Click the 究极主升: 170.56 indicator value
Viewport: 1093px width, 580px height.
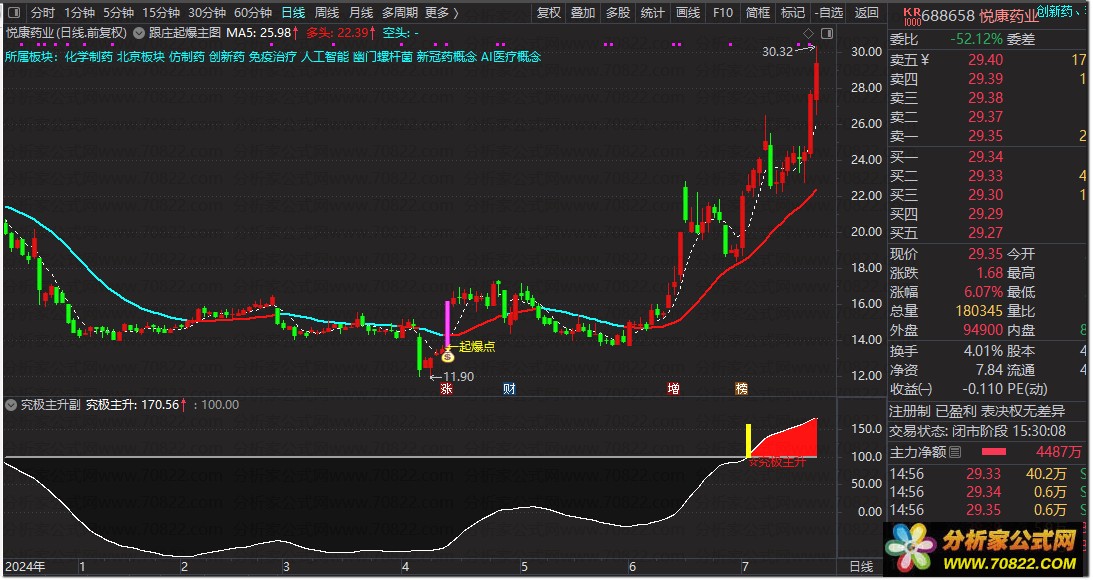137,404
